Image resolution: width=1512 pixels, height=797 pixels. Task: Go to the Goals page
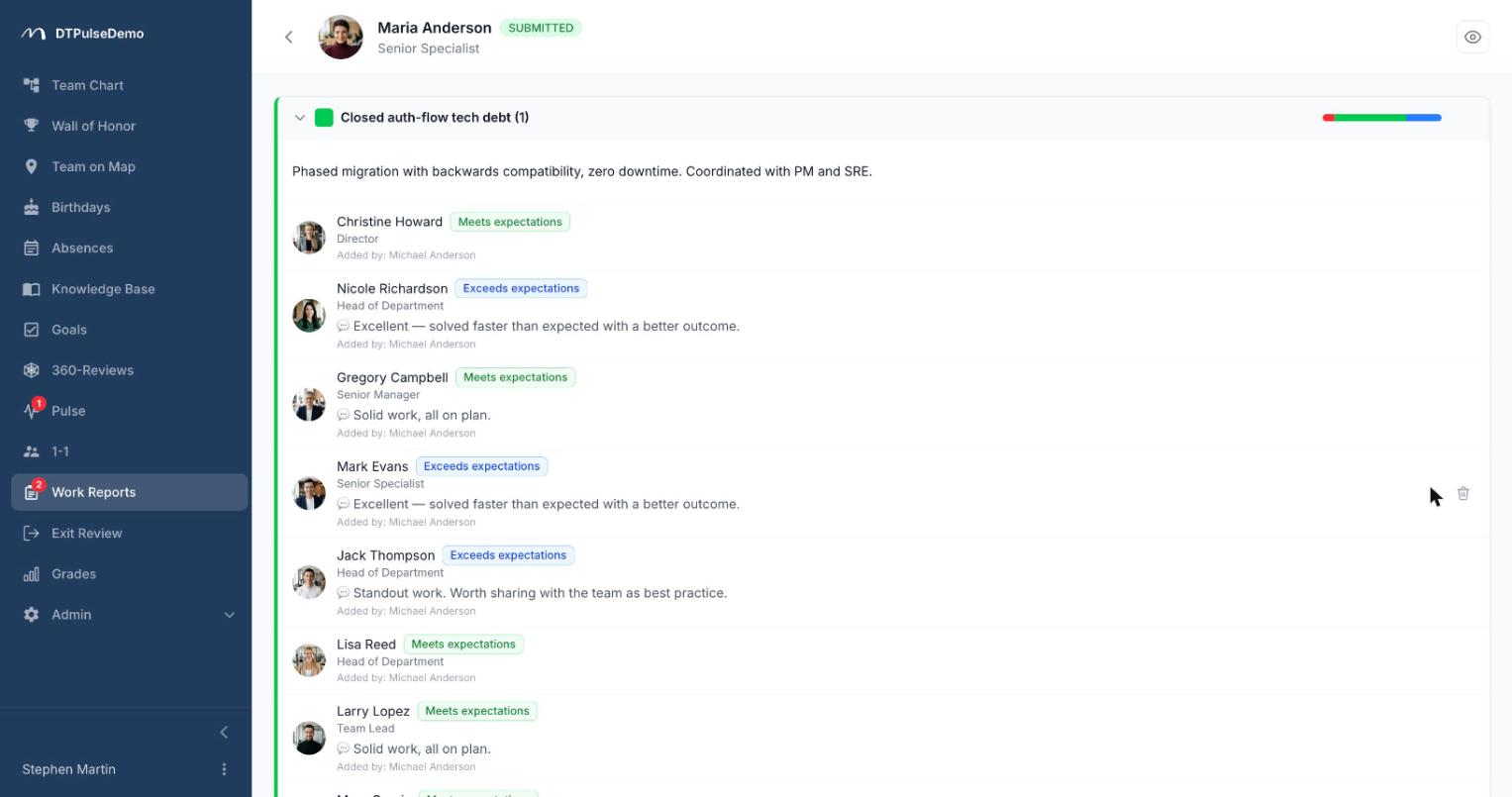[130, 330]
